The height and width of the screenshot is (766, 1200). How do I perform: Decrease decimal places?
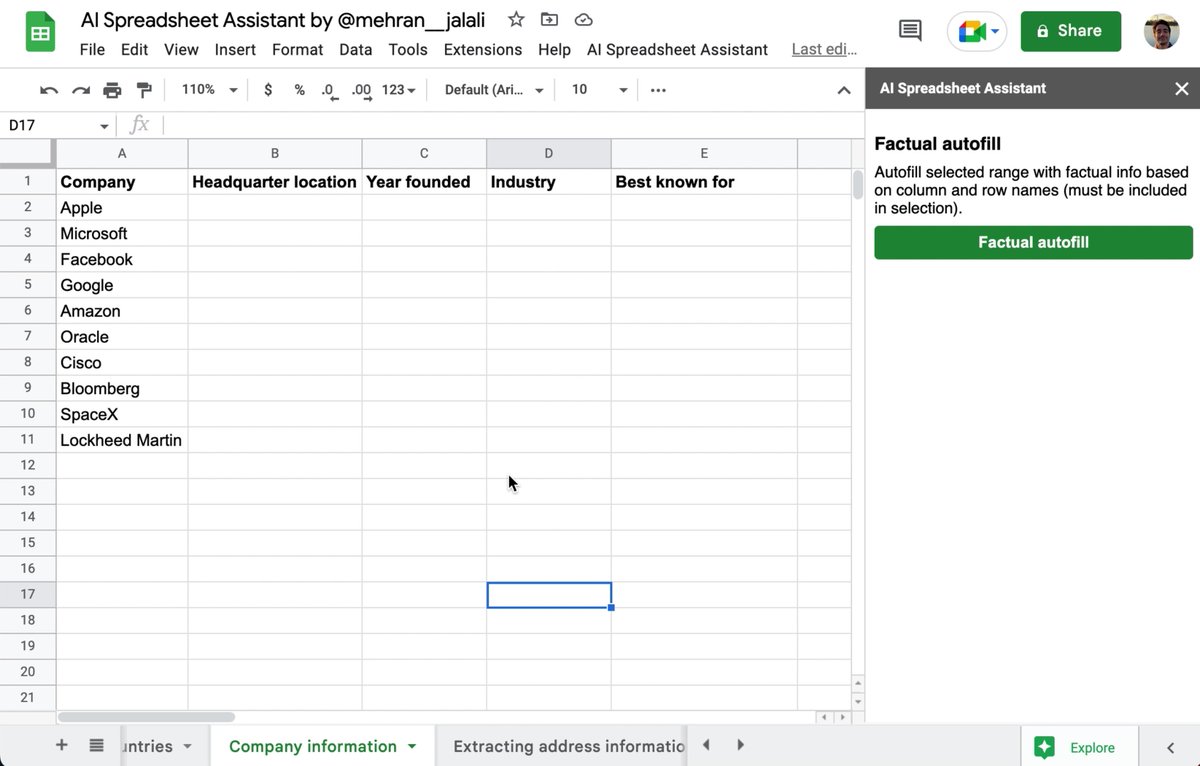pyautogui.click(x=330, y=90)
